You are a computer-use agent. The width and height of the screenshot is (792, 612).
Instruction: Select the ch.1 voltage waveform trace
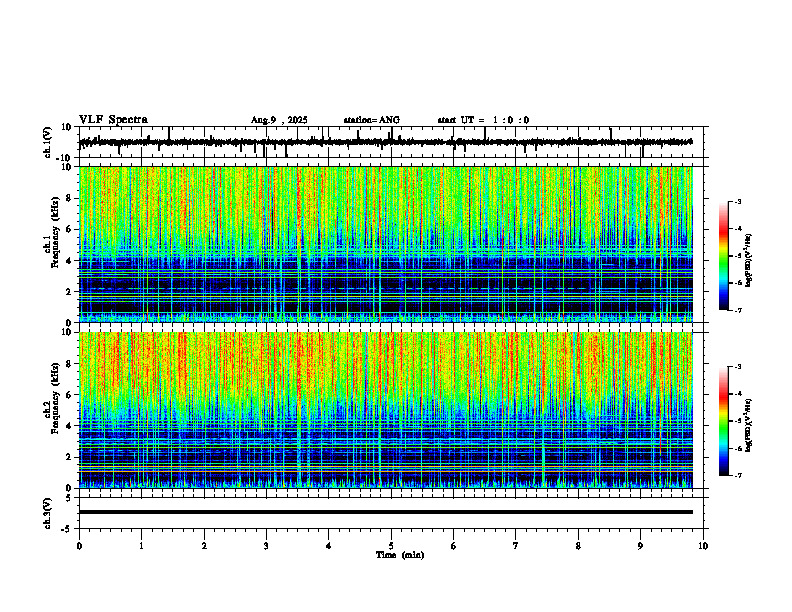tap(385, 142)
